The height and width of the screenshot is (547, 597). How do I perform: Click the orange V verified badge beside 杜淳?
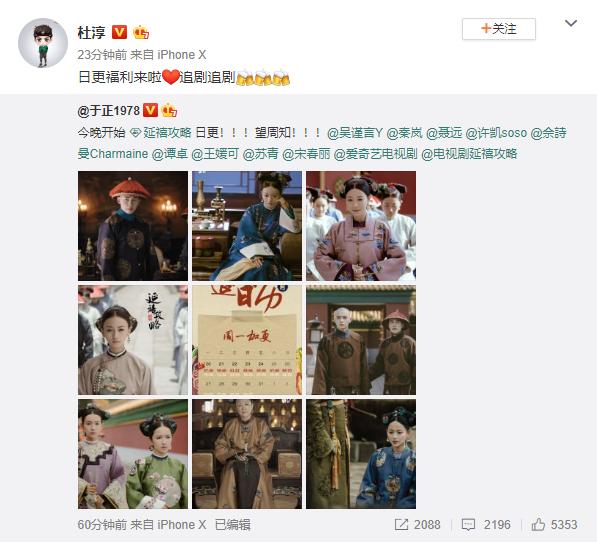tap(119, 32)
